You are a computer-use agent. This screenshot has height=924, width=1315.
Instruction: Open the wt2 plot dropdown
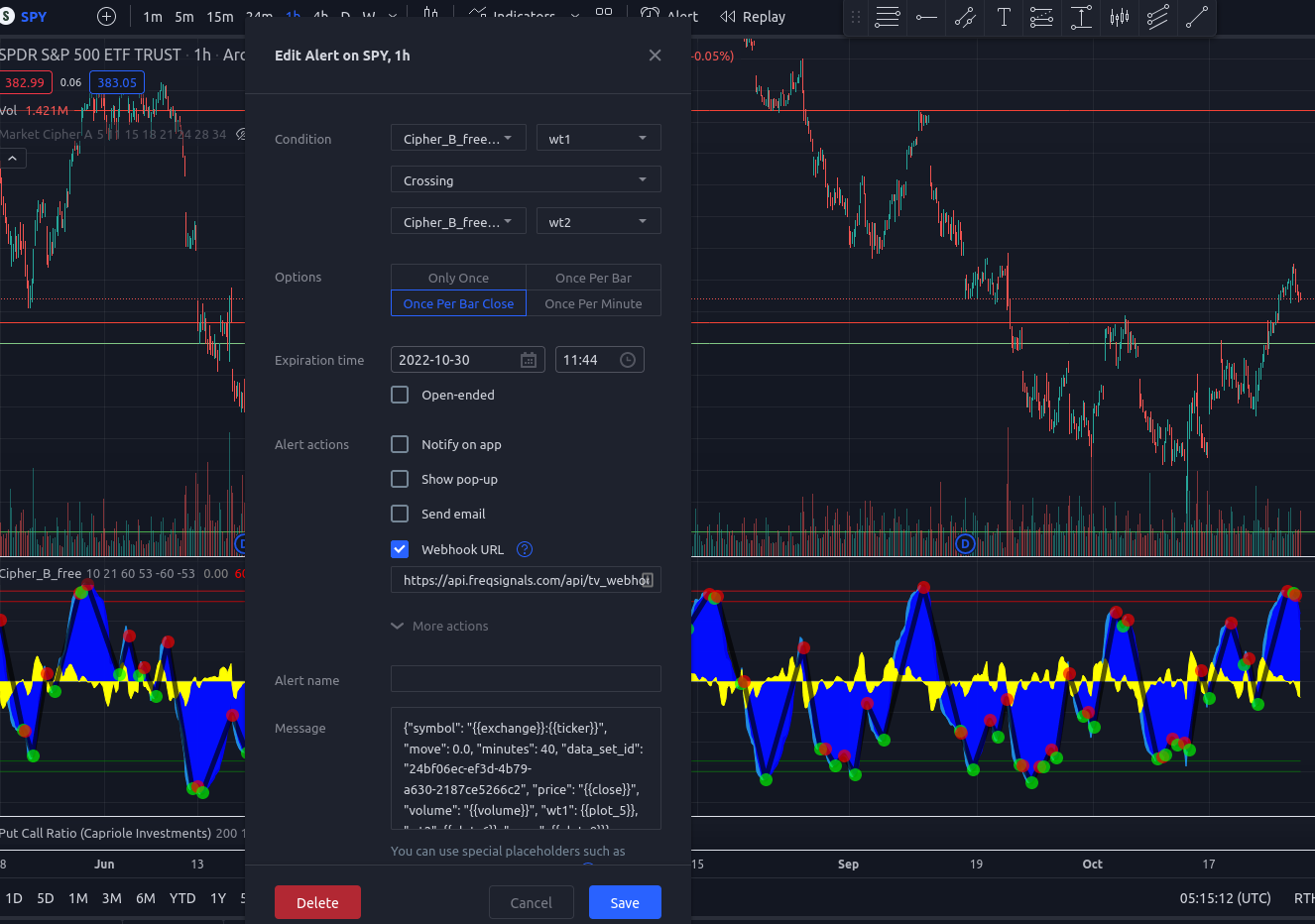click(x=598, y=222)
